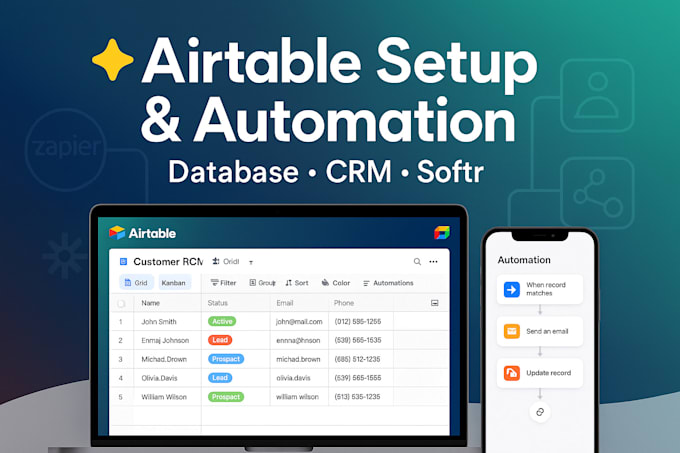Open Automations in the table toolbar

click(388, 283)
